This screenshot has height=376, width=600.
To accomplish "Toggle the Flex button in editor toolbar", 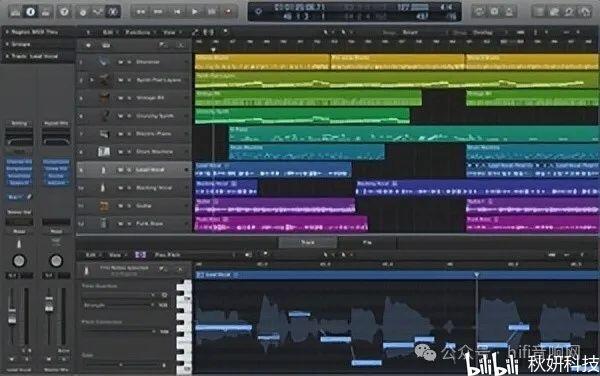I will click(140, 255).
